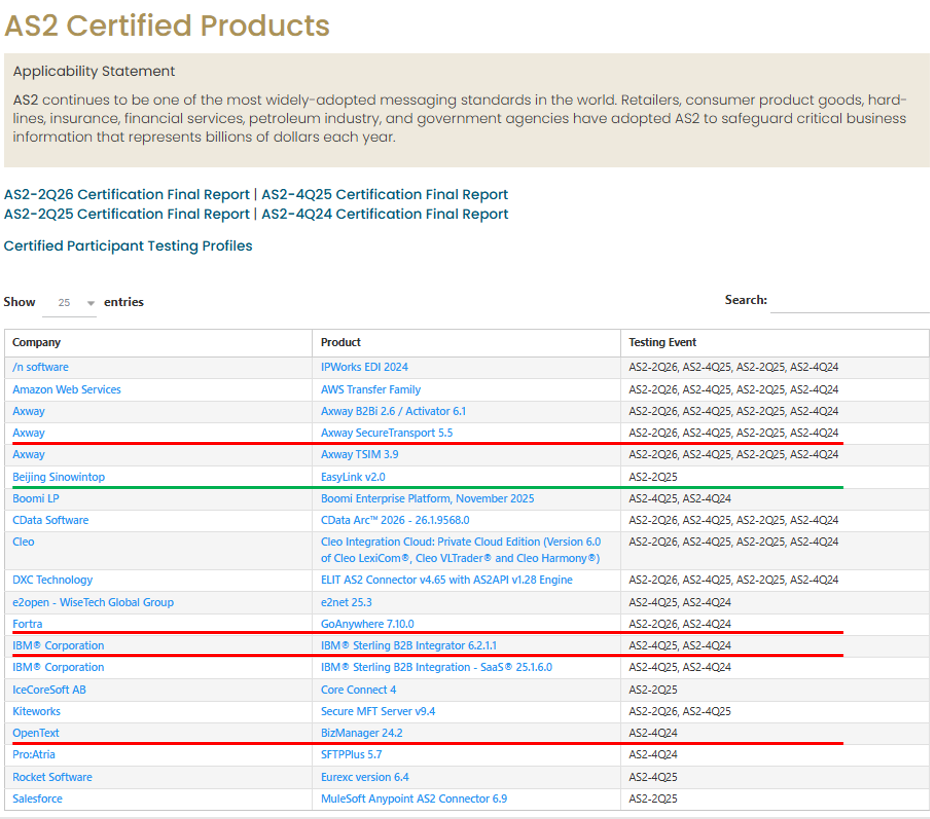Open the Amazon Web Services company link

point(66,390)
